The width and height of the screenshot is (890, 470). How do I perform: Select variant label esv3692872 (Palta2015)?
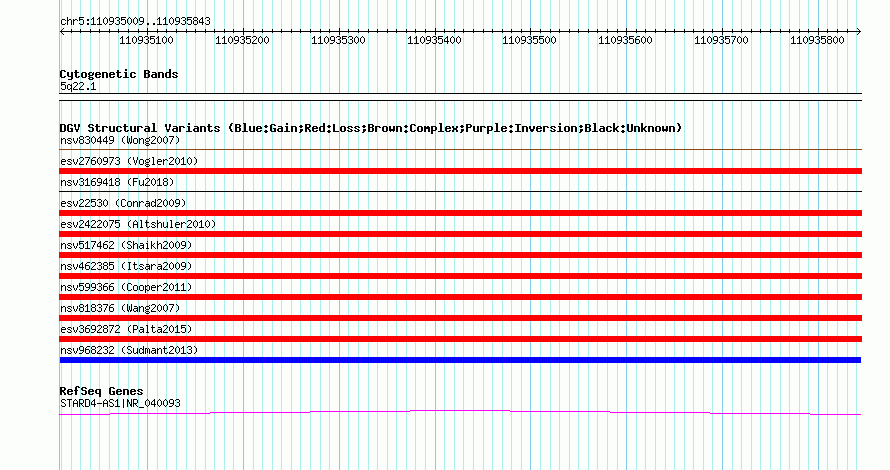[126, 329]
